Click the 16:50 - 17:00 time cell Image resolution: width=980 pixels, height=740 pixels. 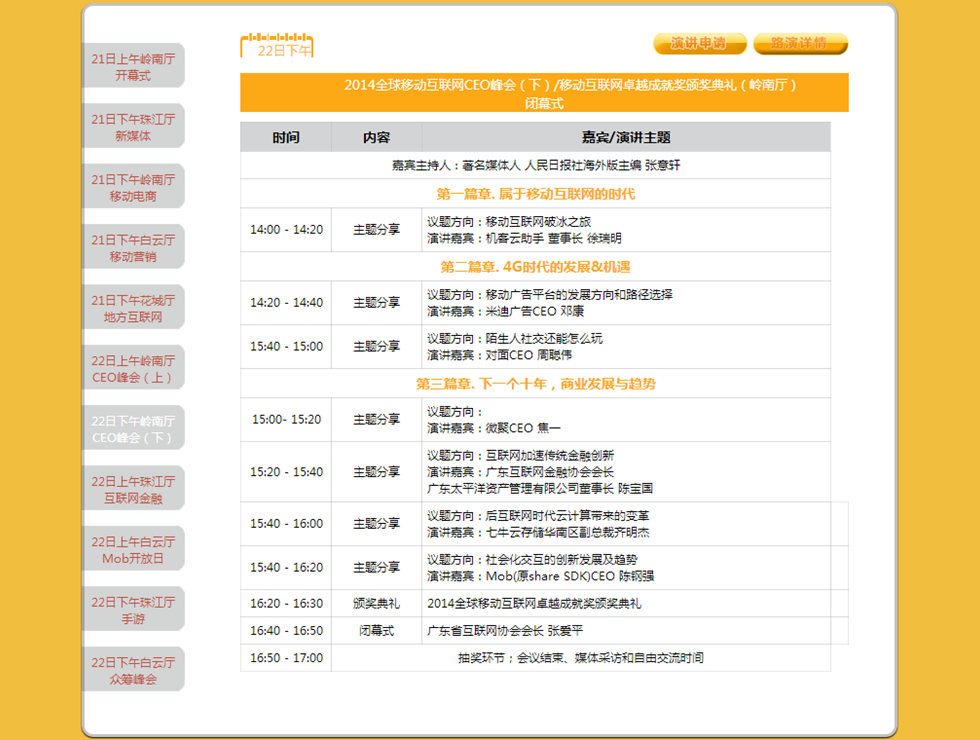tap(286, 658)
